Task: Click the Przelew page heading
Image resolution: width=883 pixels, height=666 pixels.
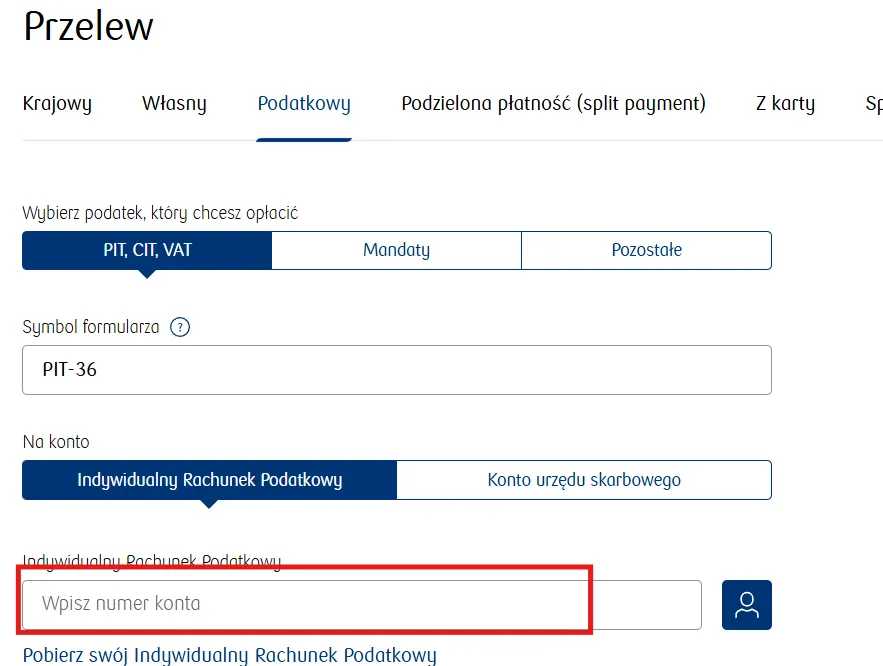Action: (88, 27)
